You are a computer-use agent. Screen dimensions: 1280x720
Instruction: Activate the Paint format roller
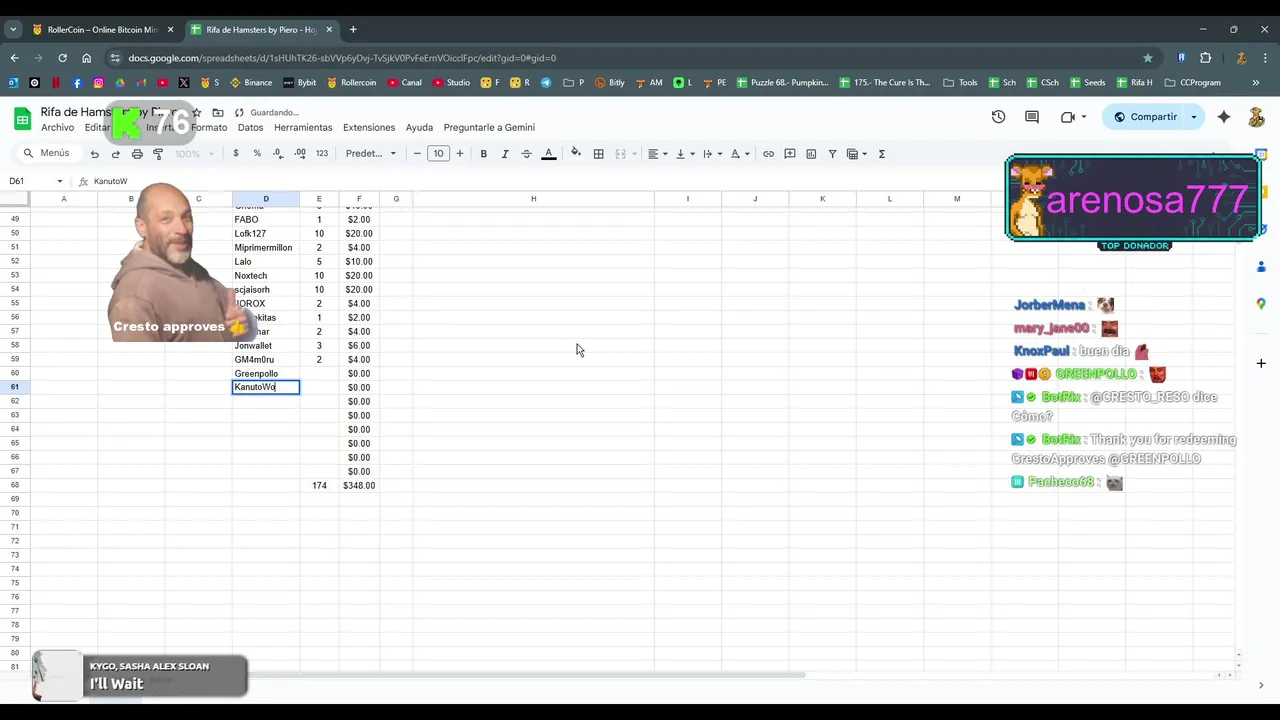tap(158, 154)
